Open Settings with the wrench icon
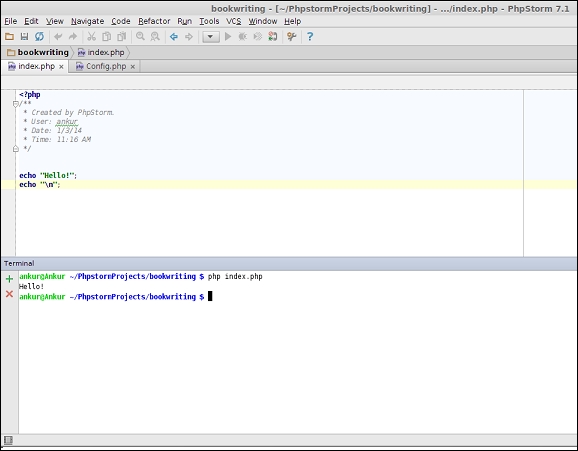This screenshot has width=578, height=451. 292,36
